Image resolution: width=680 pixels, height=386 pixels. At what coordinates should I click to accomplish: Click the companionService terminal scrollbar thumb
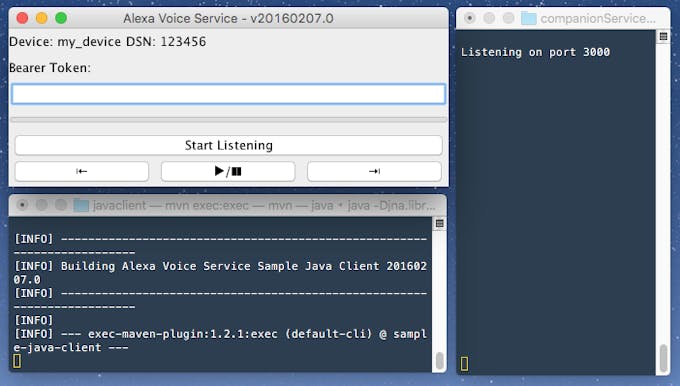(663, 357)
